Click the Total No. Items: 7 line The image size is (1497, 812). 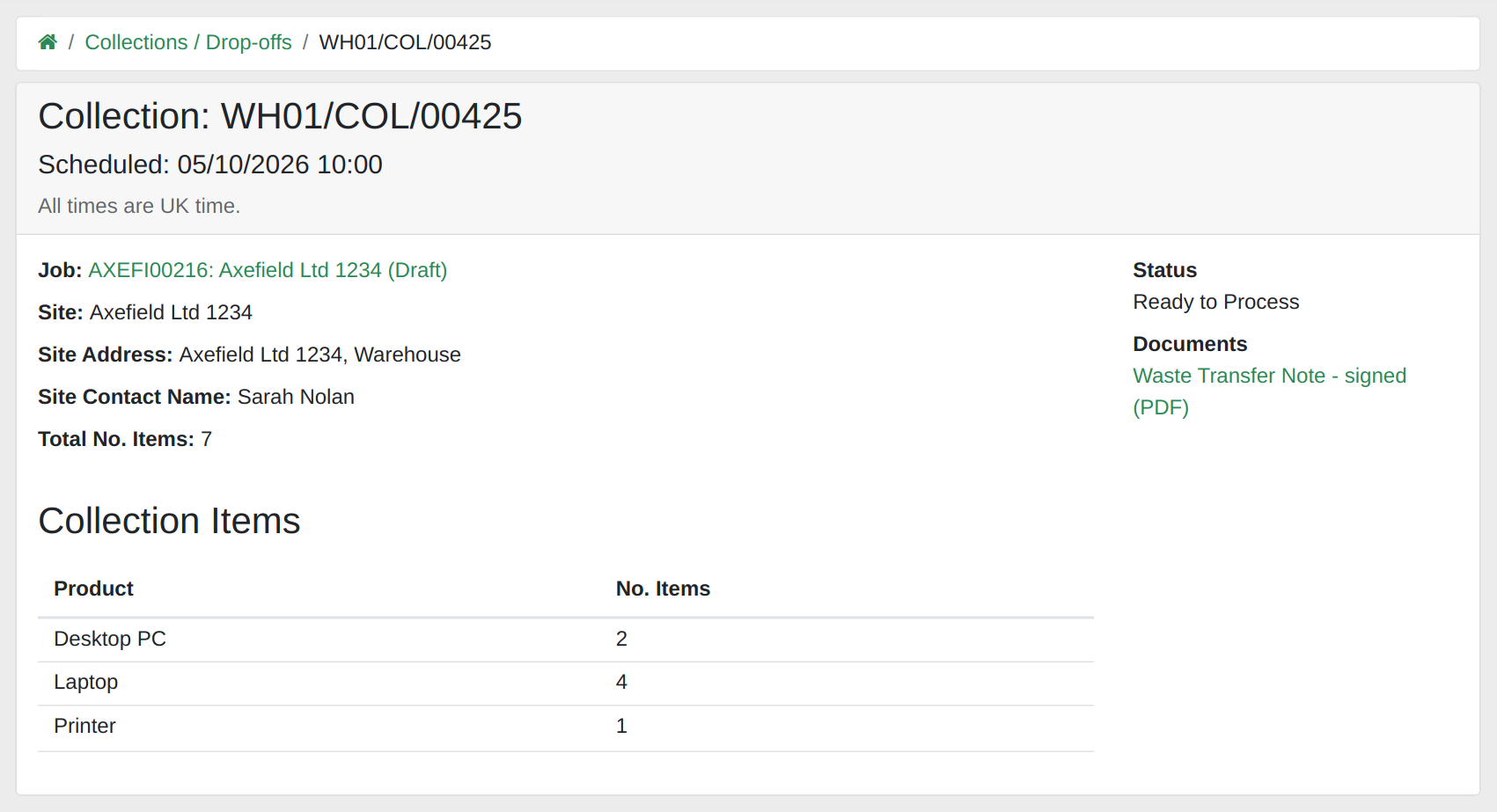pyautogui.click(x=125, y=439)
